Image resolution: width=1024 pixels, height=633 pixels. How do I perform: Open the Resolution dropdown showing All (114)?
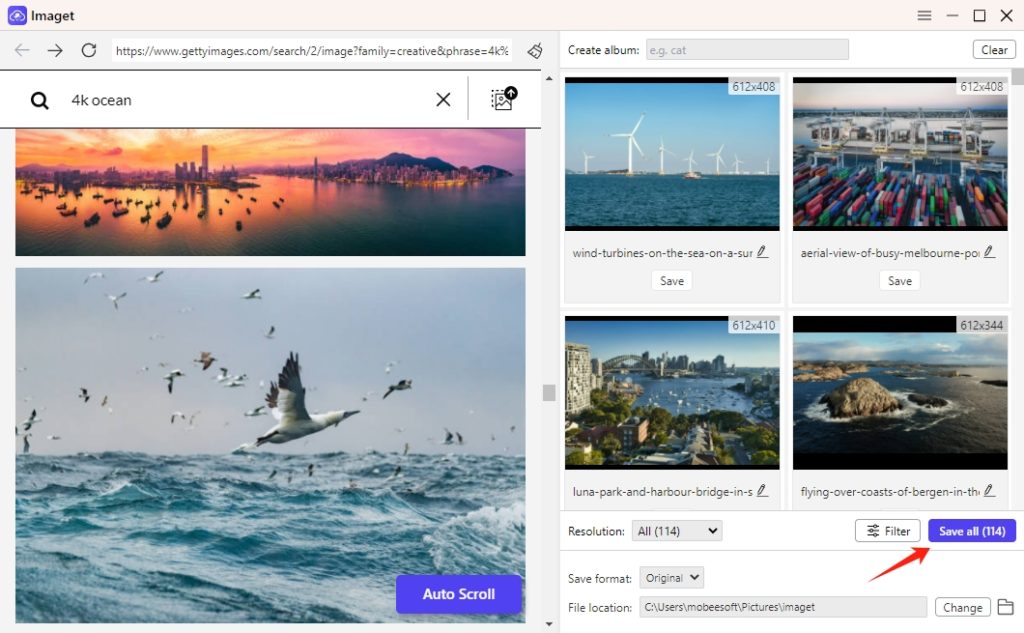[x=676, y=531]
